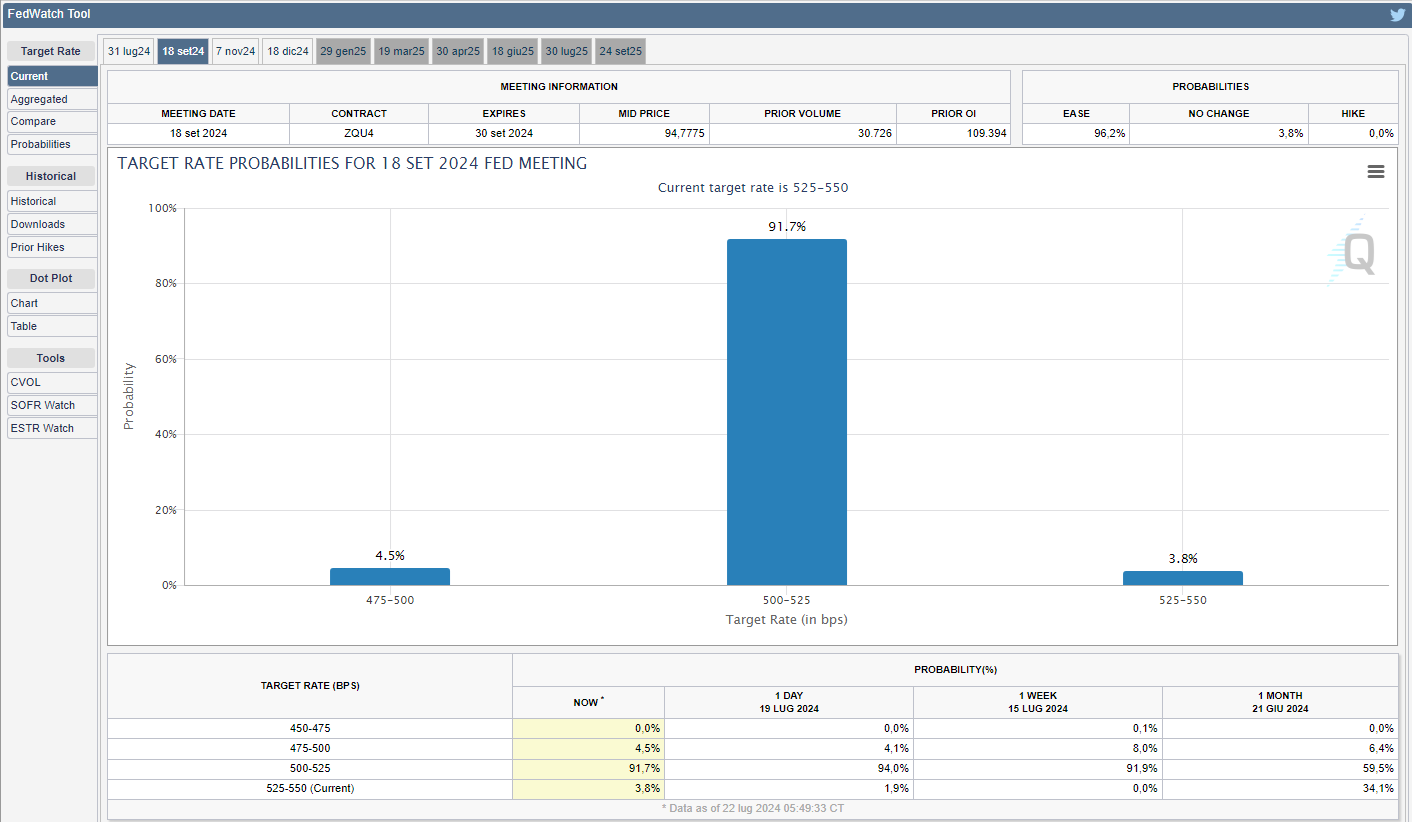Click the 500-525 bar in chart
This screenshot has height=822, width=1412.
786,412
